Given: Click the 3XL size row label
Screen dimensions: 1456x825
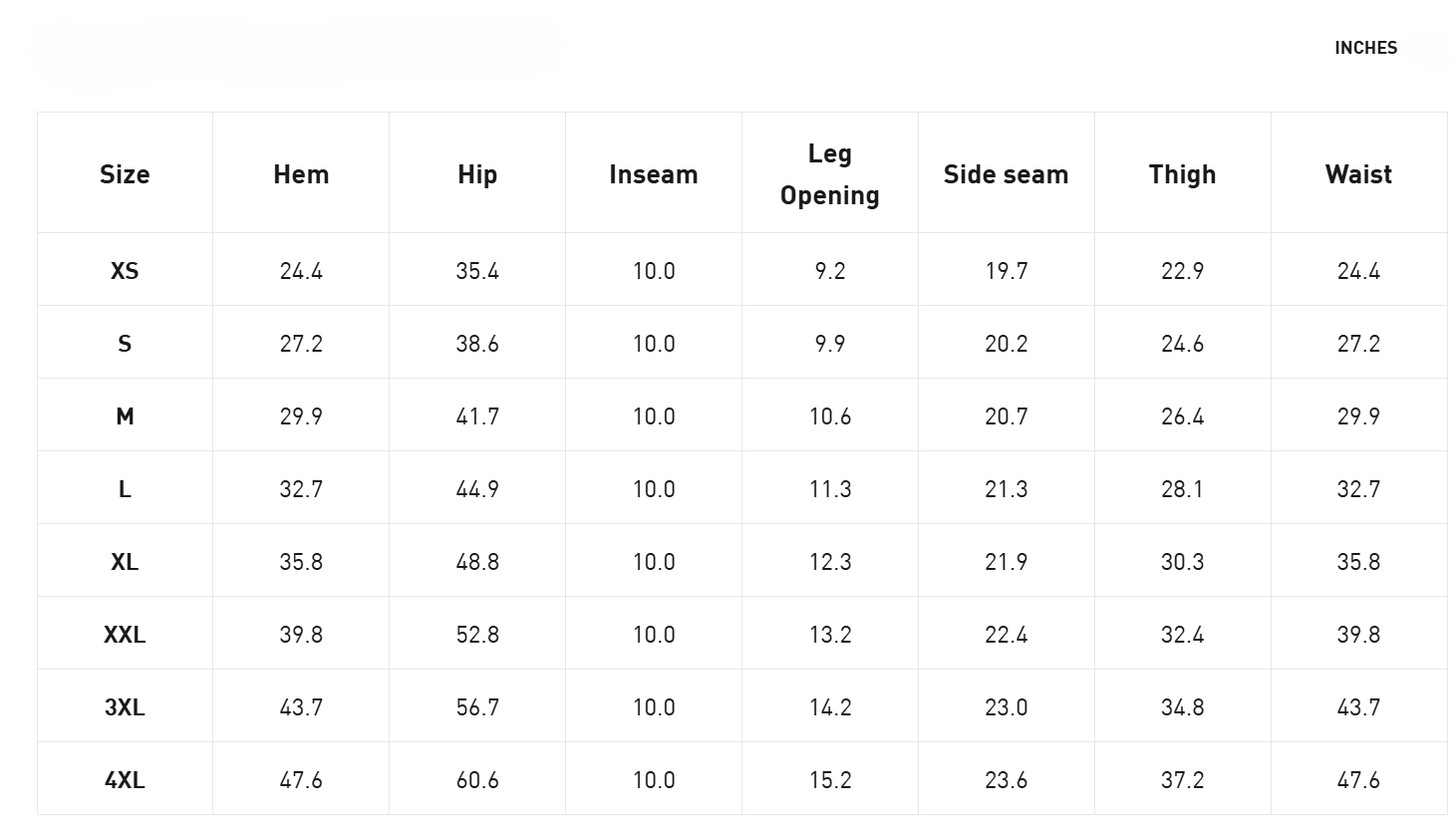Looking at the screenshot, I should (x=125, y=707).
